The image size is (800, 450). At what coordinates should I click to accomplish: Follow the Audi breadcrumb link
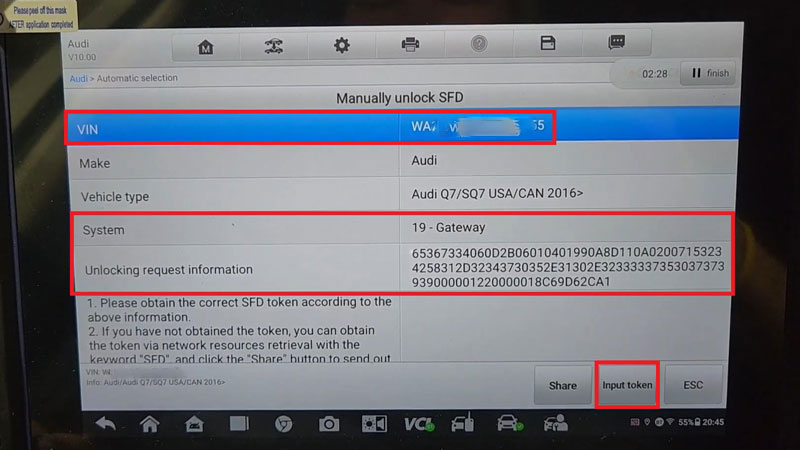[x=78, y=79]
